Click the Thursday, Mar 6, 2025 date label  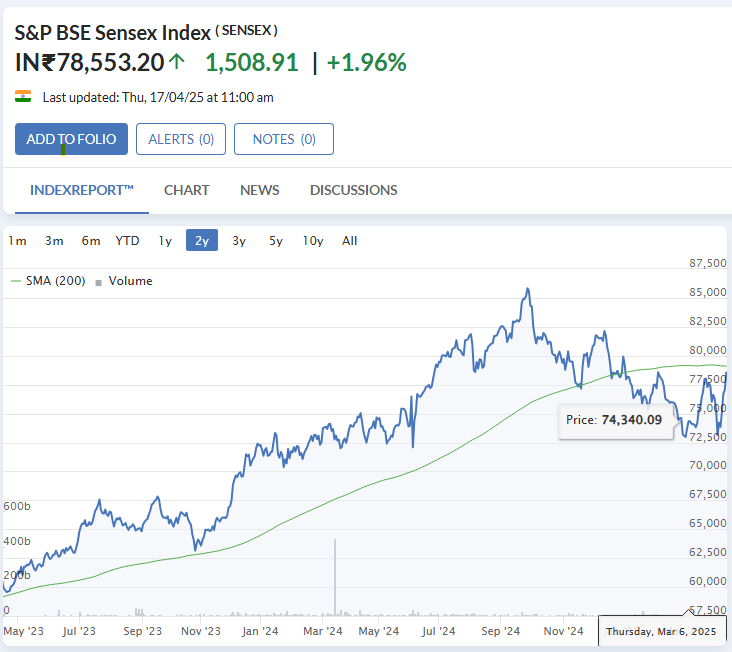pyautogui.click(x=662, y=631)
